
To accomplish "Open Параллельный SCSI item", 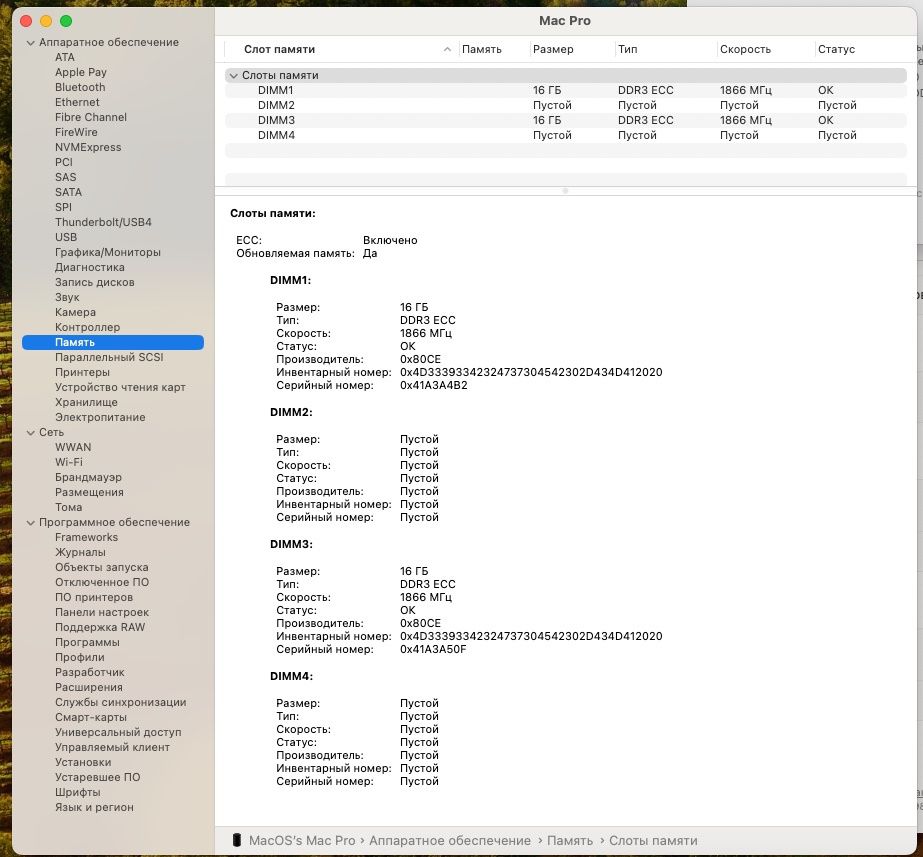I will (109, 357).
